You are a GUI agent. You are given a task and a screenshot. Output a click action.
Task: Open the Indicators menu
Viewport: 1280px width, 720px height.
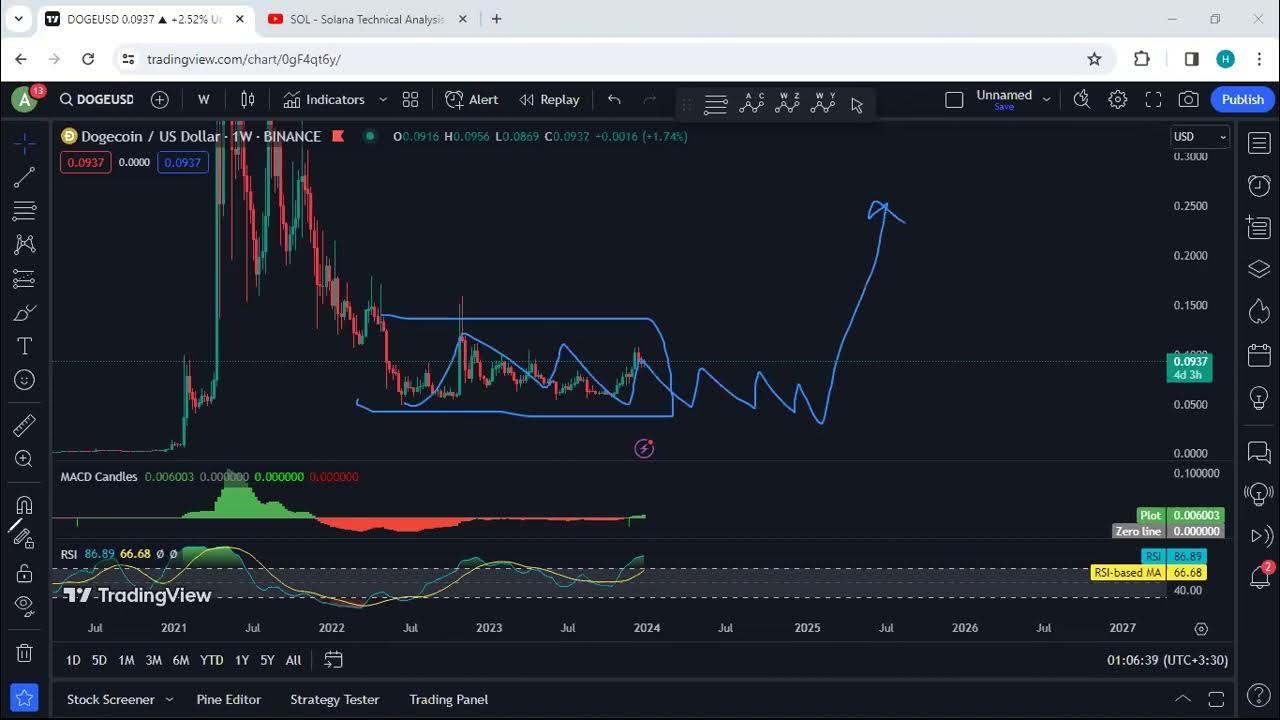click(x=324, y=99)
